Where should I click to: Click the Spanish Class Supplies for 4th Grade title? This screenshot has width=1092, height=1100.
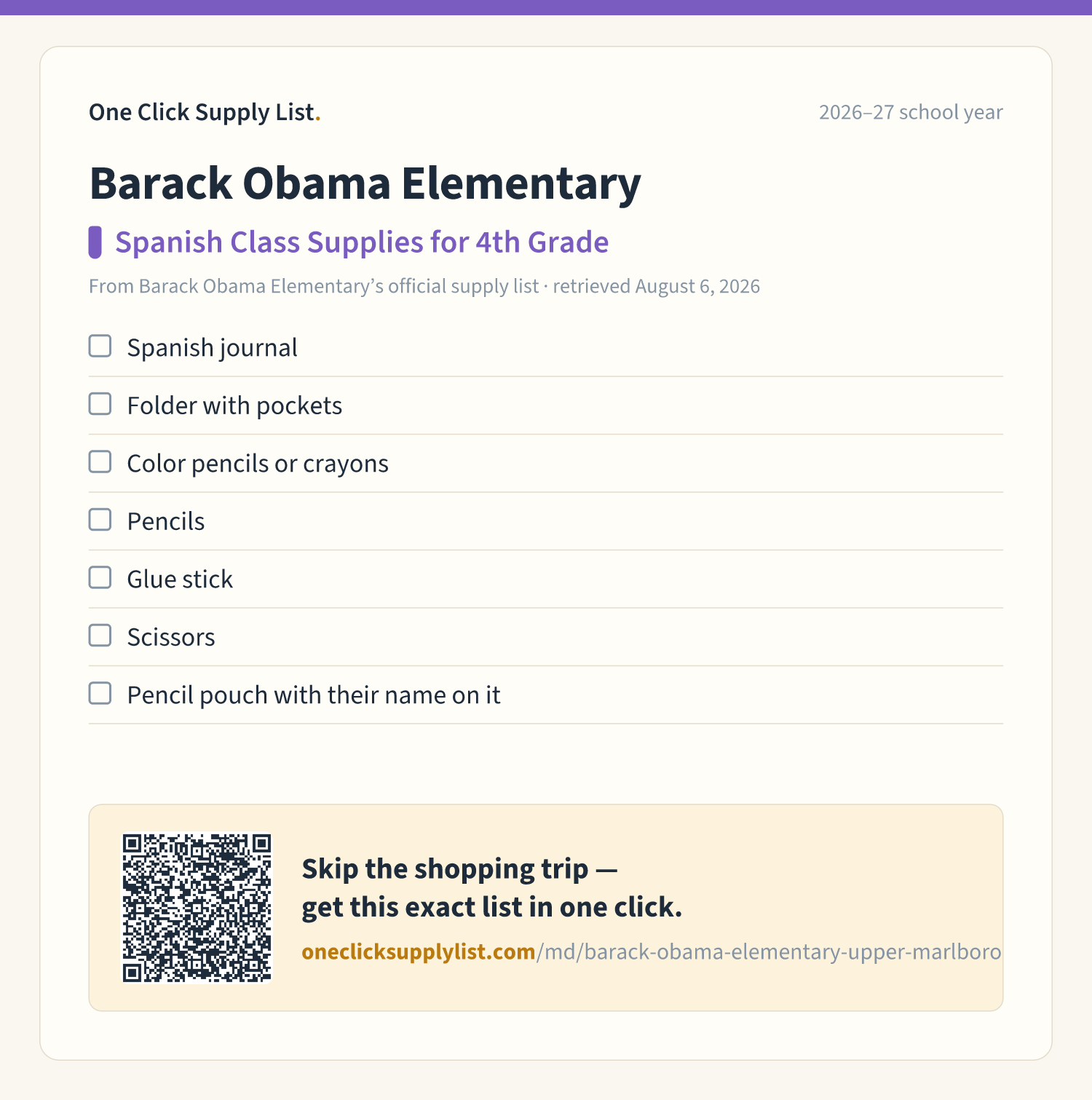(x=362, y=242)
